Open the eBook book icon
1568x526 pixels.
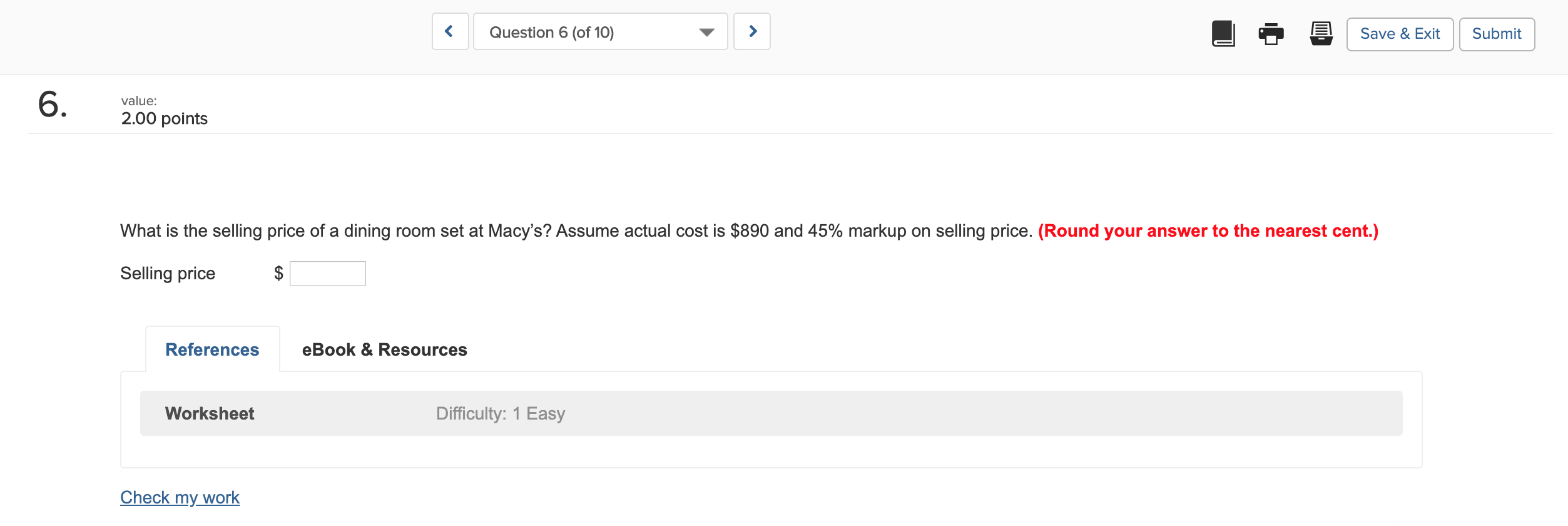tap(1223, 34)
